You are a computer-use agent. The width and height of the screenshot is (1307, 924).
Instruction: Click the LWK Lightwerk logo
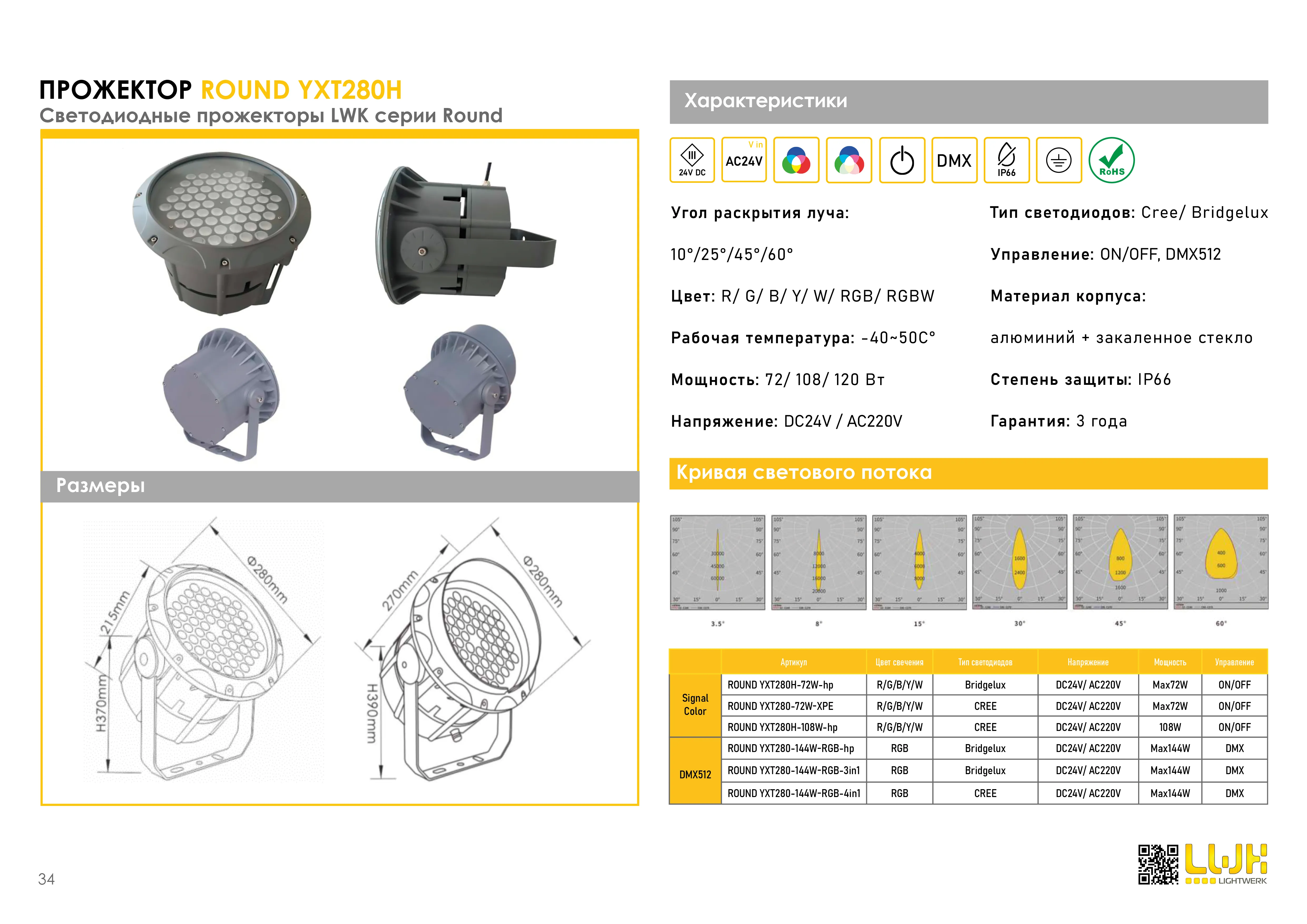(x=1226, y=864)
